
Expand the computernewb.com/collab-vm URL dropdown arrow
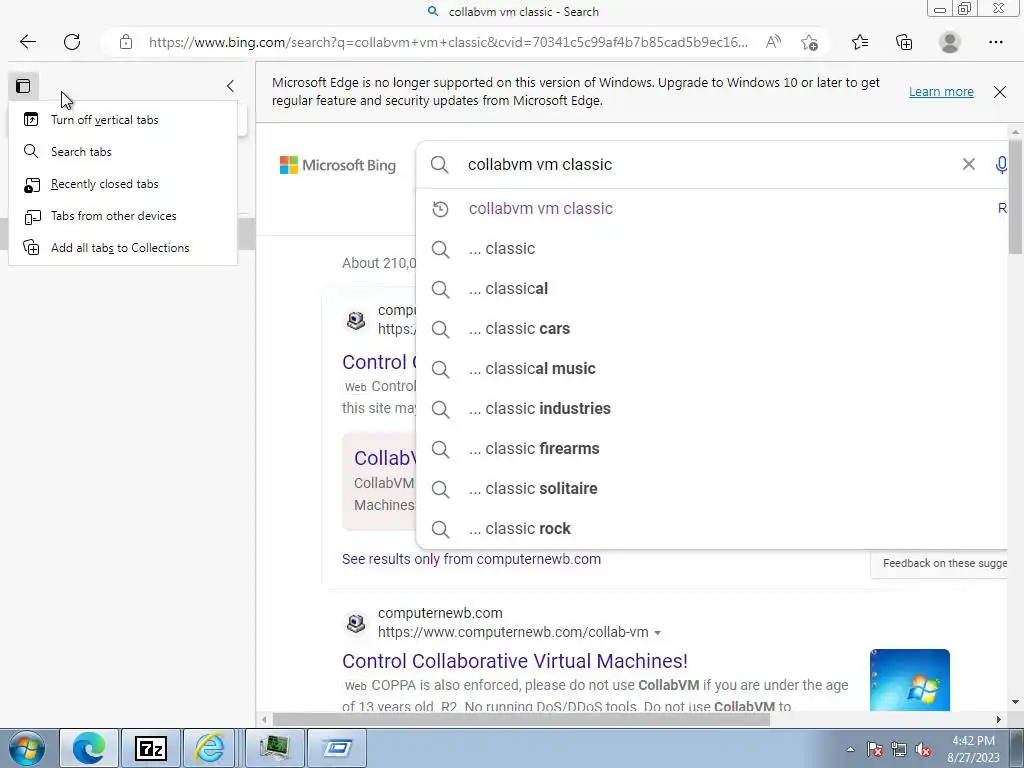point(658,633)
